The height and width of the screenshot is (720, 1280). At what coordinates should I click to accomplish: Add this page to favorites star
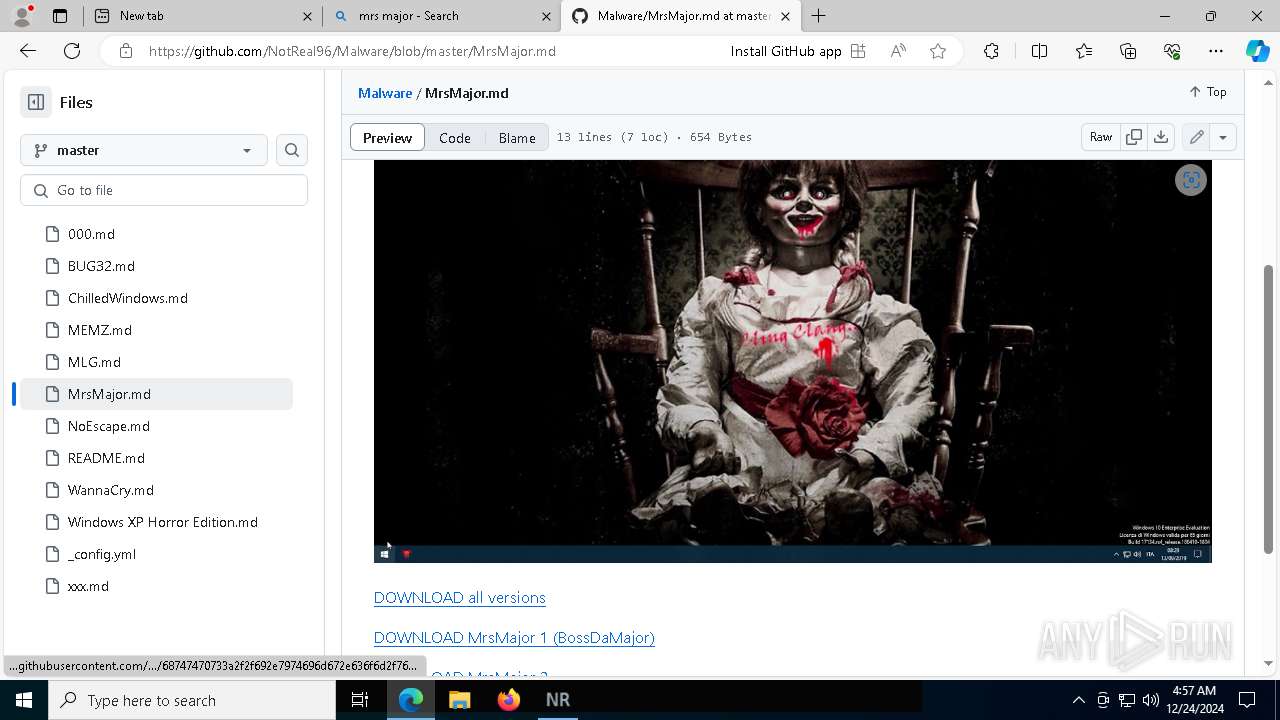938,51
